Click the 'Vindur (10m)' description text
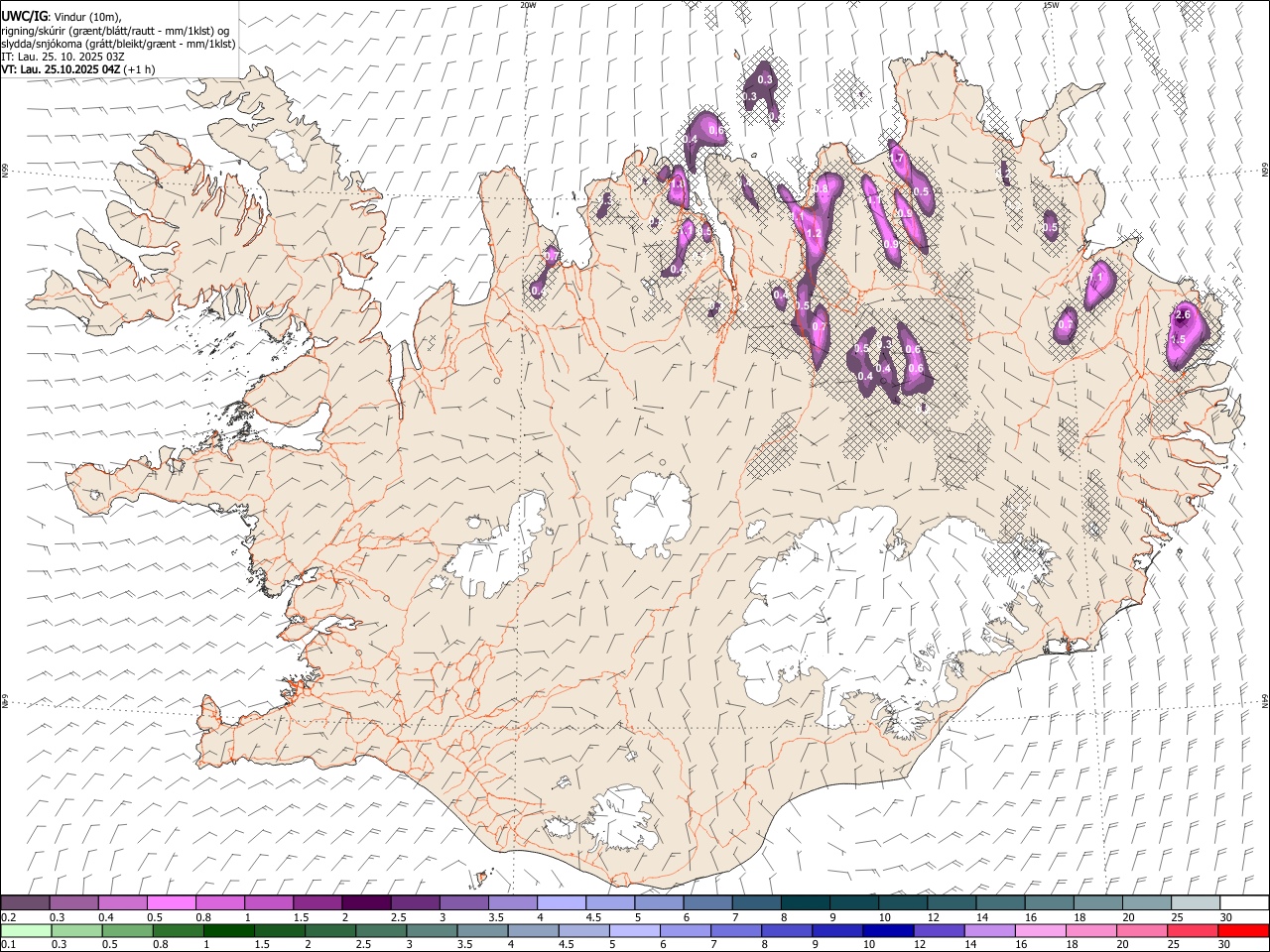This screenshot has height=952, width=1270. click(x=87, y=16)
